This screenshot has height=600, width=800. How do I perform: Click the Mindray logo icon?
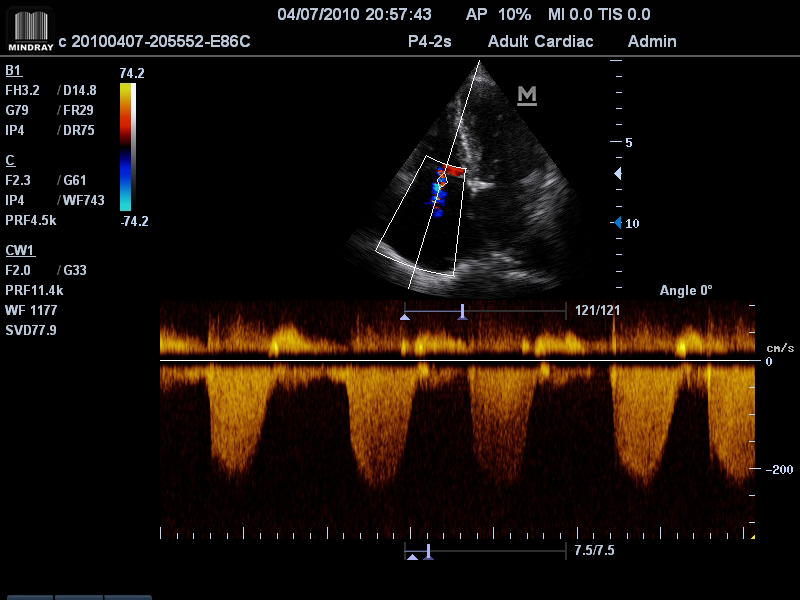coord(28,30)
